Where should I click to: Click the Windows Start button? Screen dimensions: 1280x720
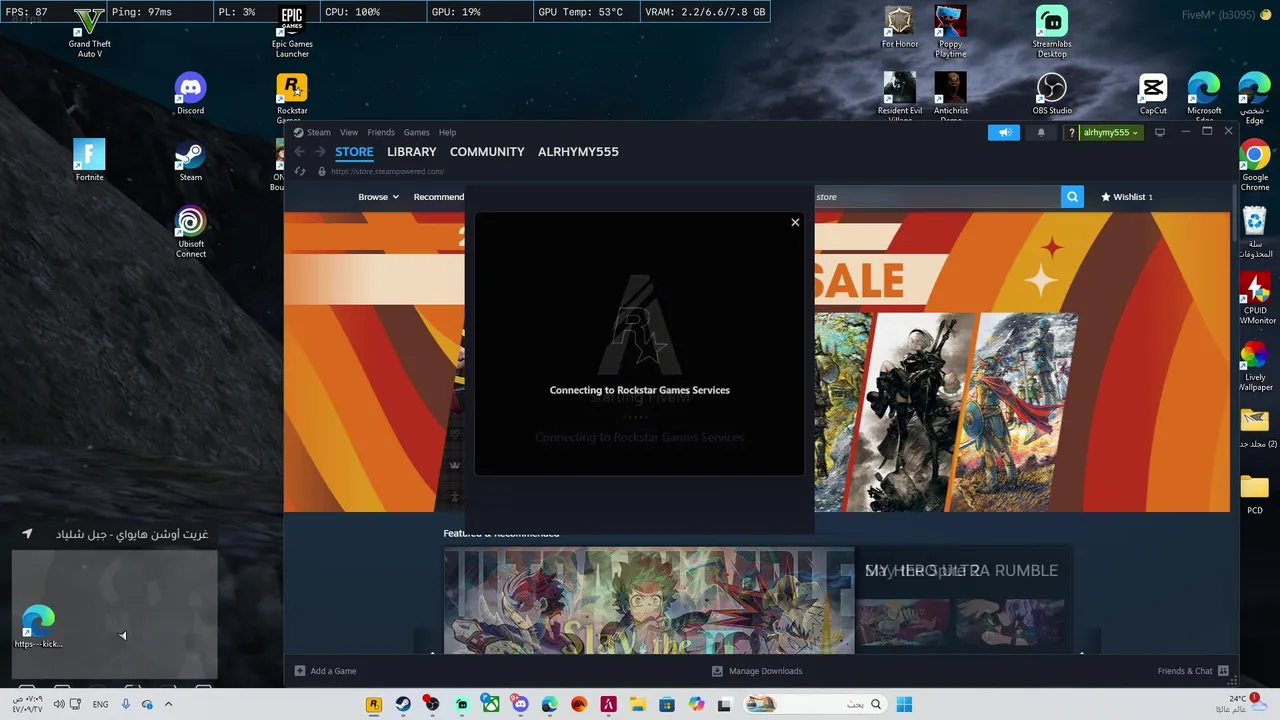click(x=904, y=704)
